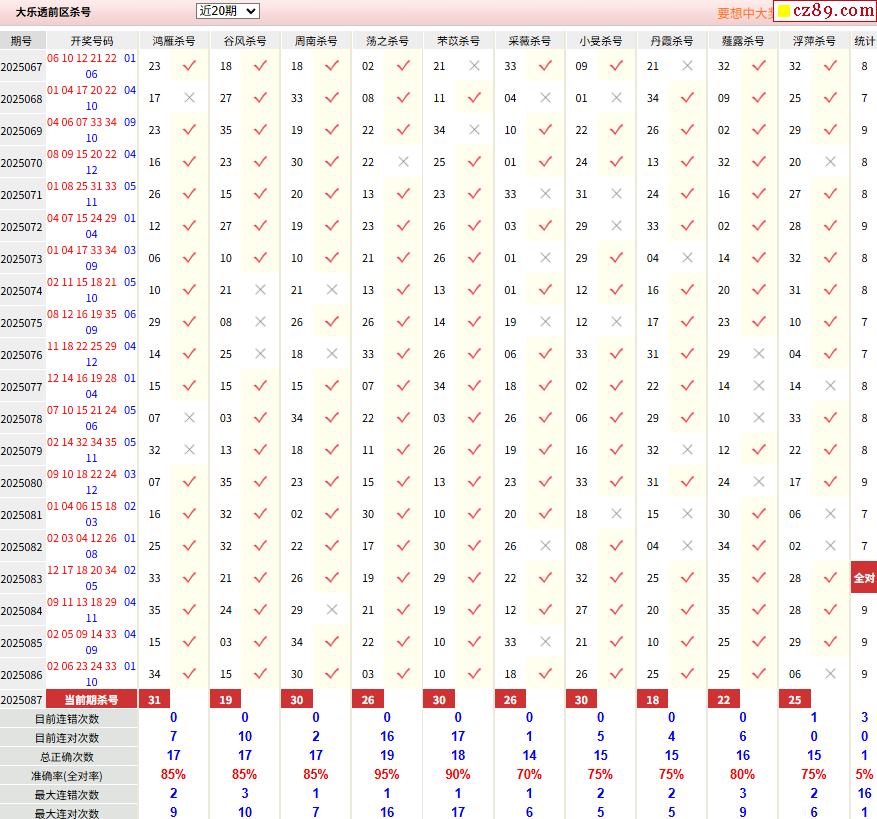Screen dimensions: 877x819
Task: Click current kill number 31 under 鸿雁杀号
Action: click(154, 700)
